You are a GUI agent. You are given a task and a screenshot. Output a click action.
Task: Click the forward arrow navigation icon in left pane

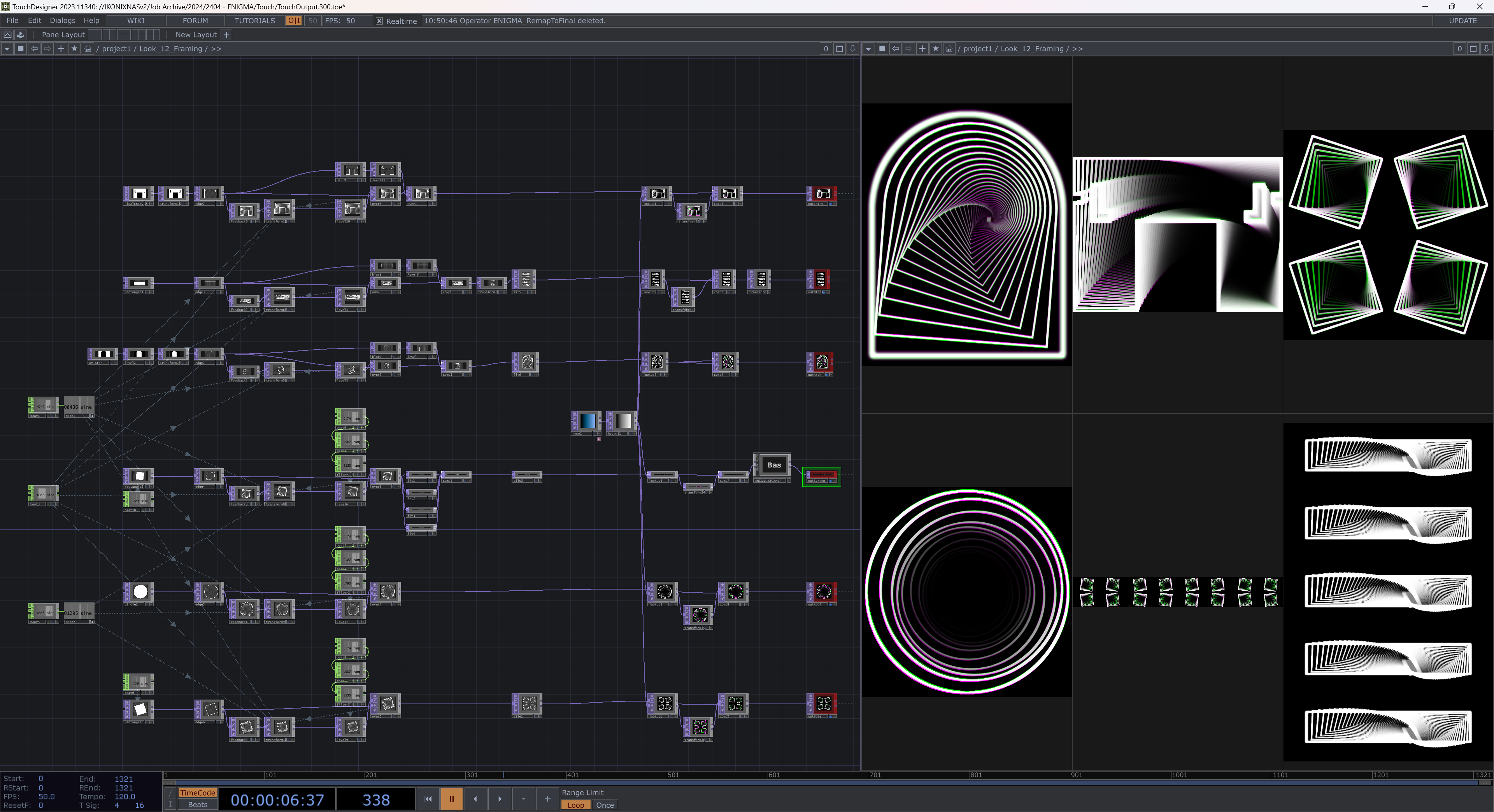point(47,49)
